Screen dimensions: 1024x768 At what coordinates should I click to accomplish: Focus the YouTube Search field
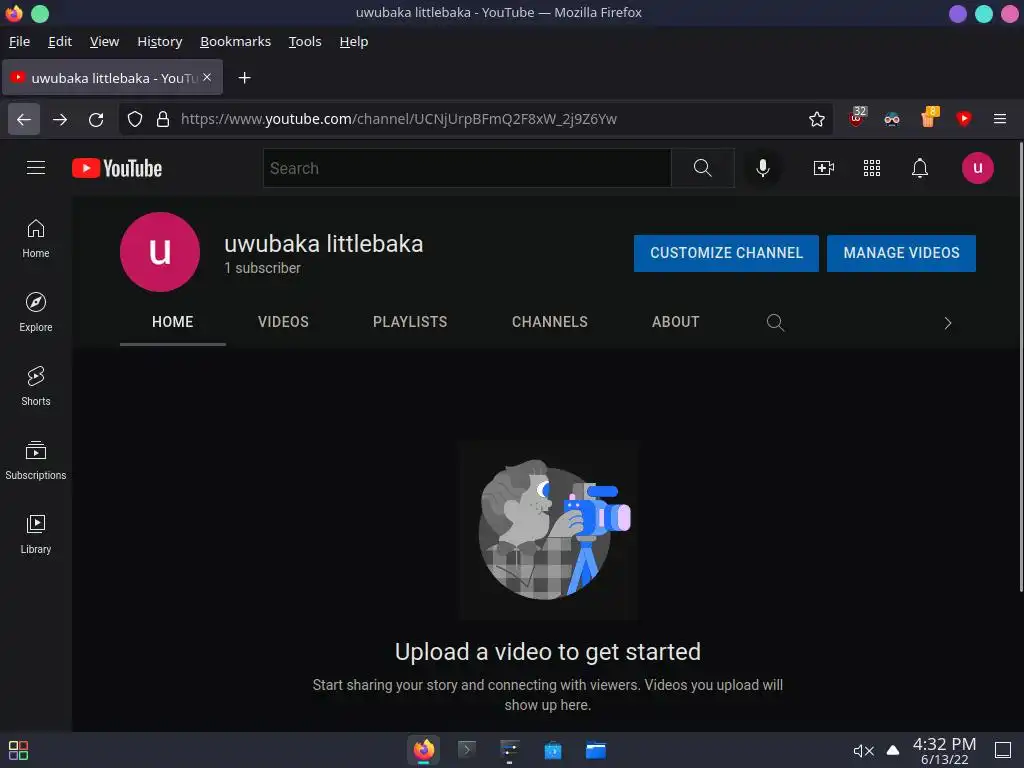(x=467, y=168)
